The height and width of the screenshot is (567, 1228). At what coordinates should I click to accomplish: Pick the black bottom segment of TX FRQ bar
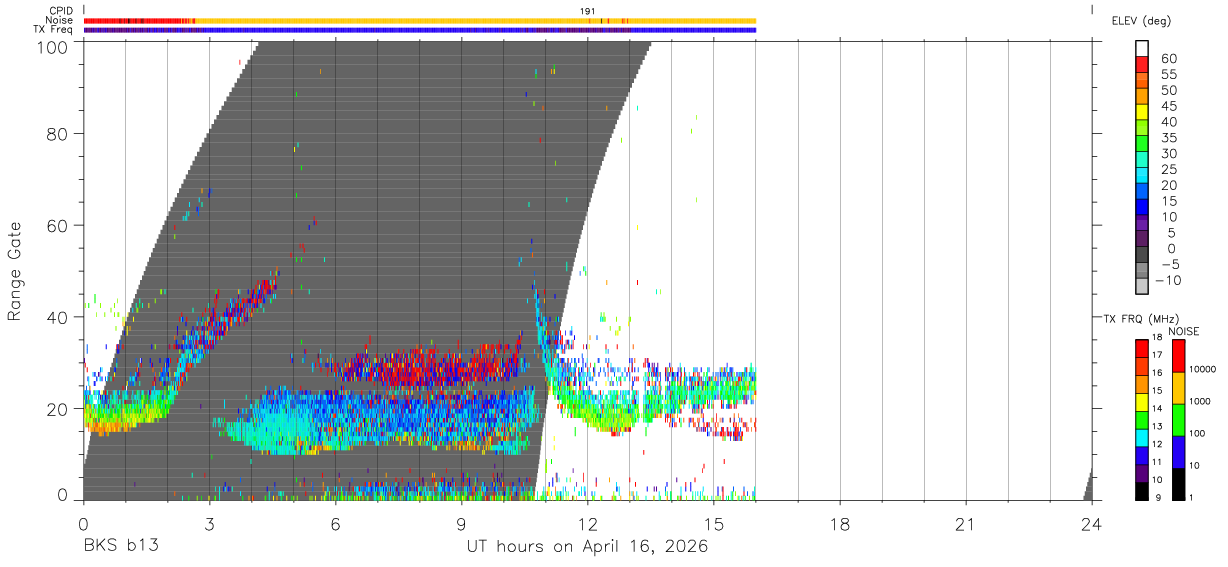point(1142,492)
